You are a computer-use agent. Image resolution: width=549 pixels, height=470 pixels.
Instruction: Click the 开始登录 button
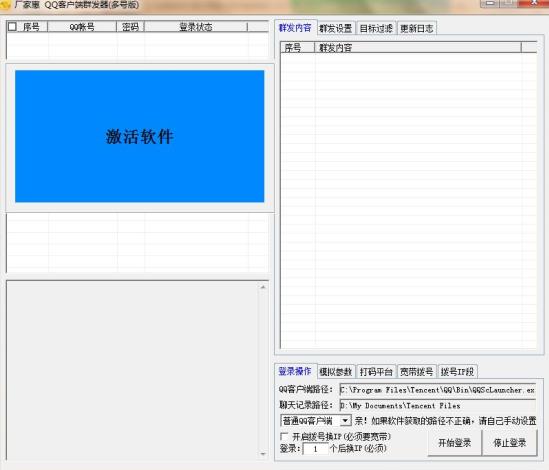(x=454, y=443)
